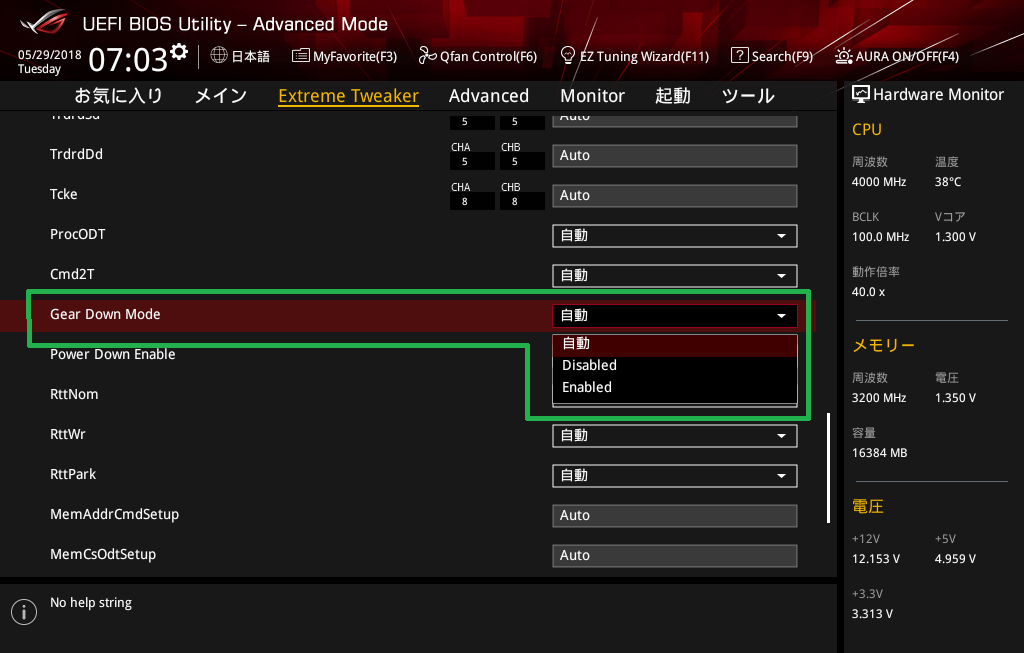Select the RttPark setting label
The width and height of the screenshot is (1024, 653).
click(72, 474)
